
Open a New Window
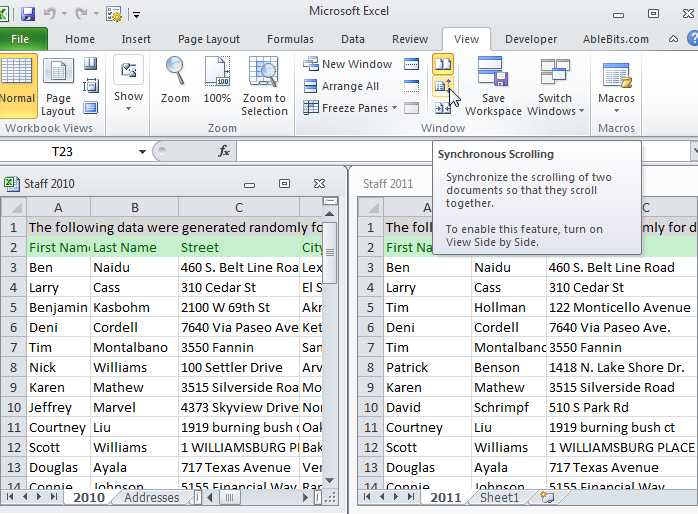point(348,64)
